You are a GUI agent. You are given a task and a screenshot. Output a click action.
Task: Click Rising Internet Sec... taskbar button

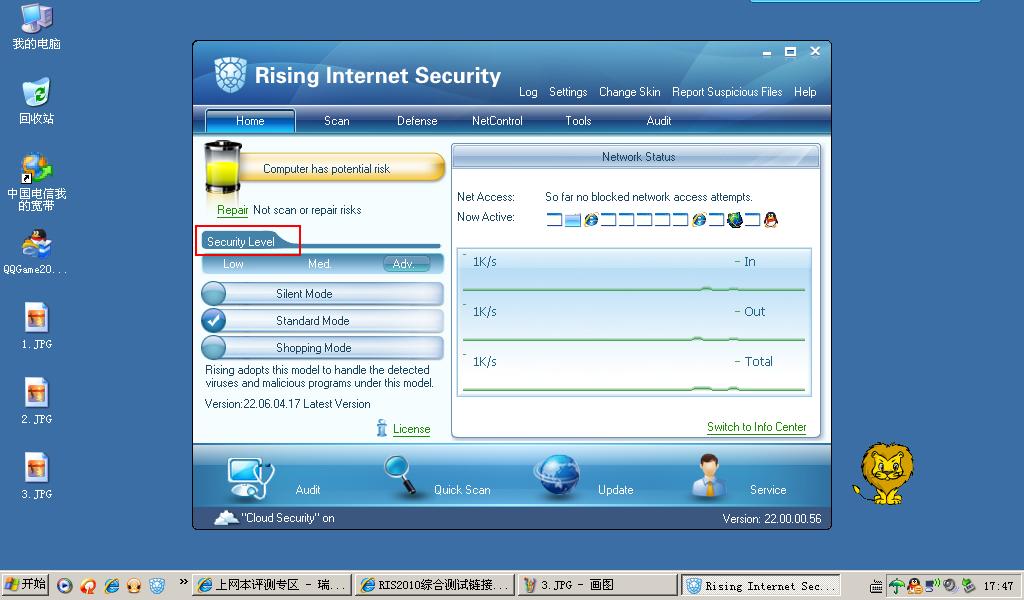(760, 585)
